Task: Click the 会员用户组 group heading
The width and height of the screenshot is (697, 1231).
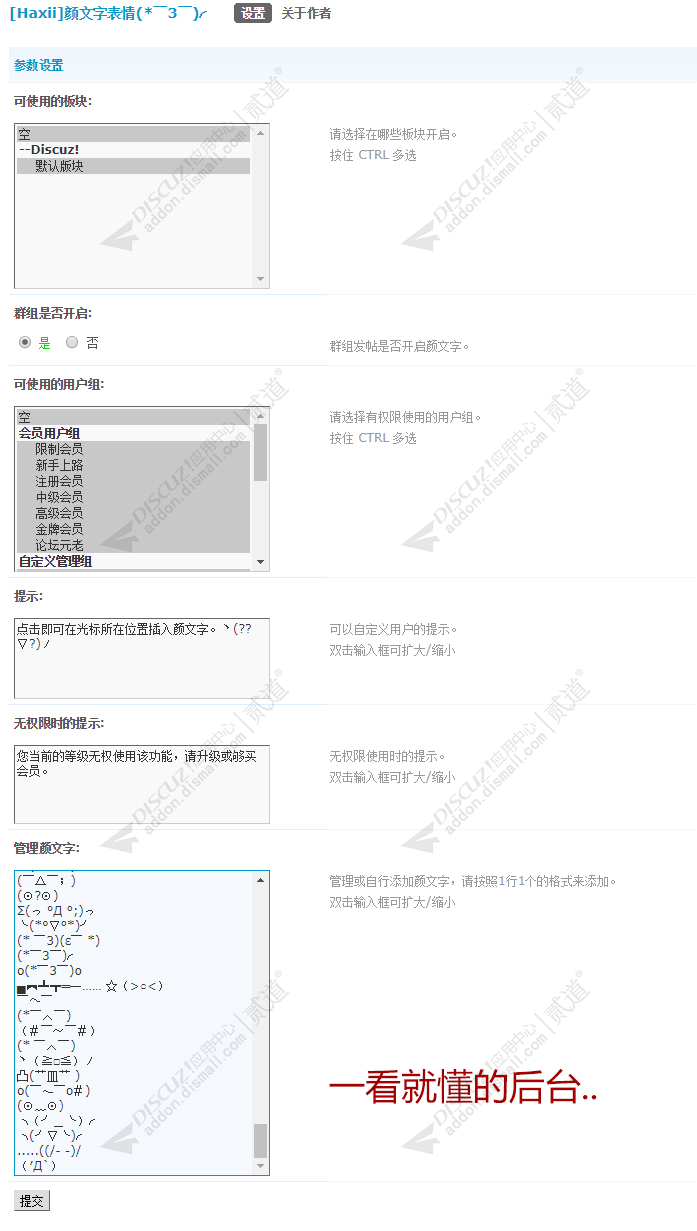Action: click(x=134, y=433)
